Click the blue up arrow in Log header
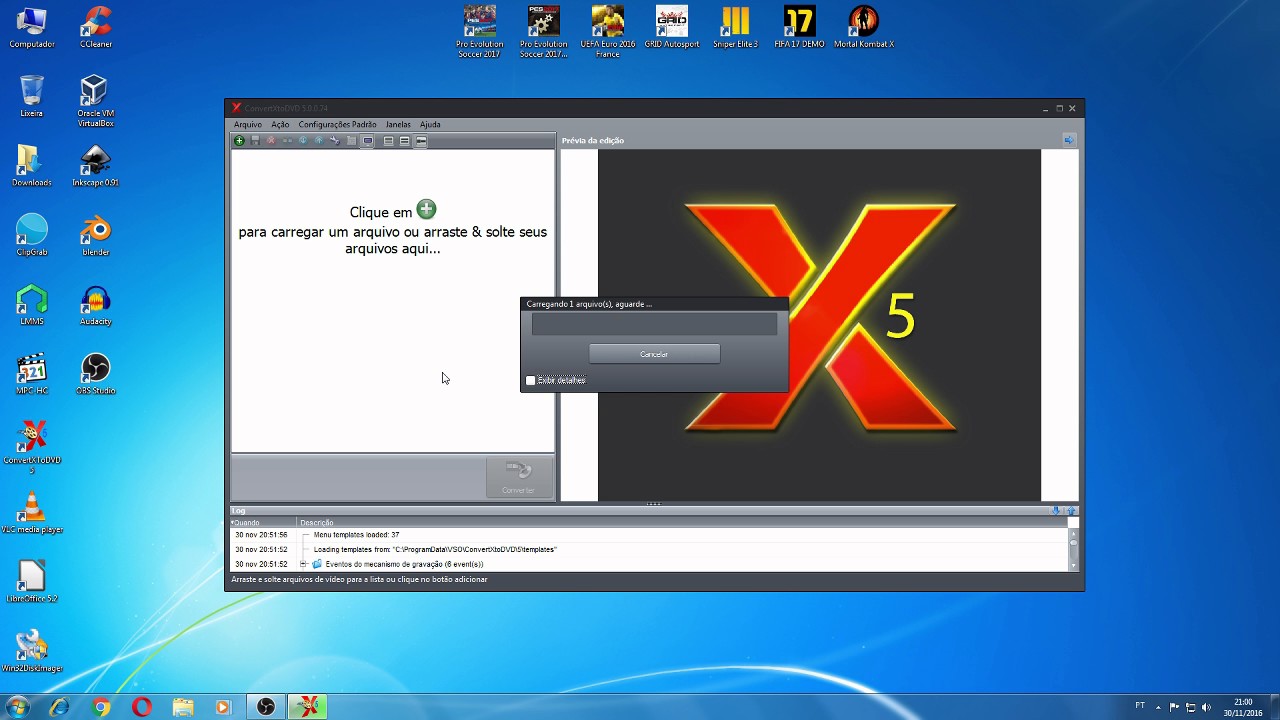1280x720 pixels. (x=1070, y=510)
